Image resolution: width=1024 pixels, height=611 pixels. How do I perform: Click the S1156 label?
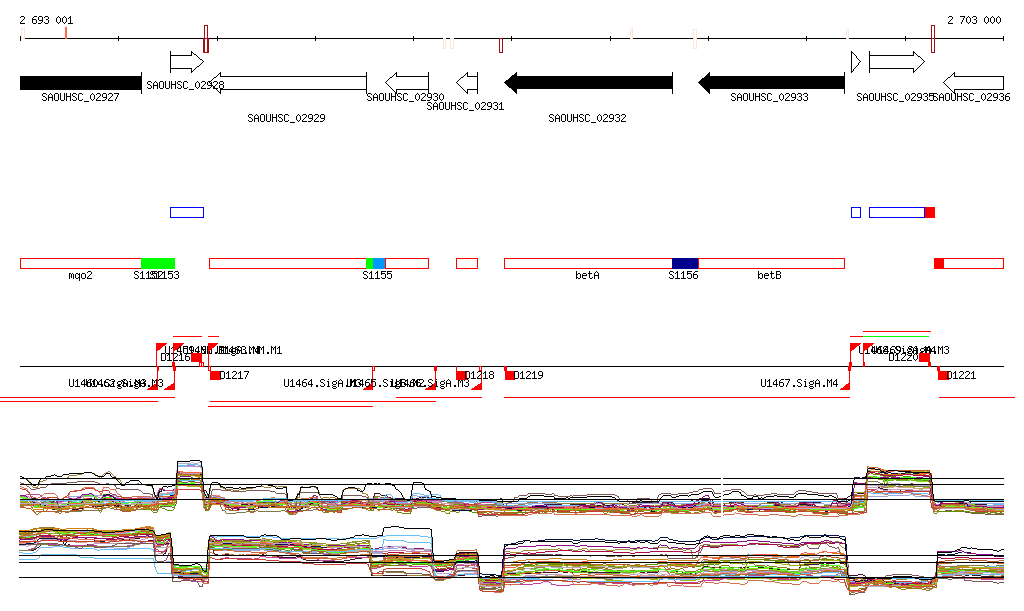(x=683, y=275)
